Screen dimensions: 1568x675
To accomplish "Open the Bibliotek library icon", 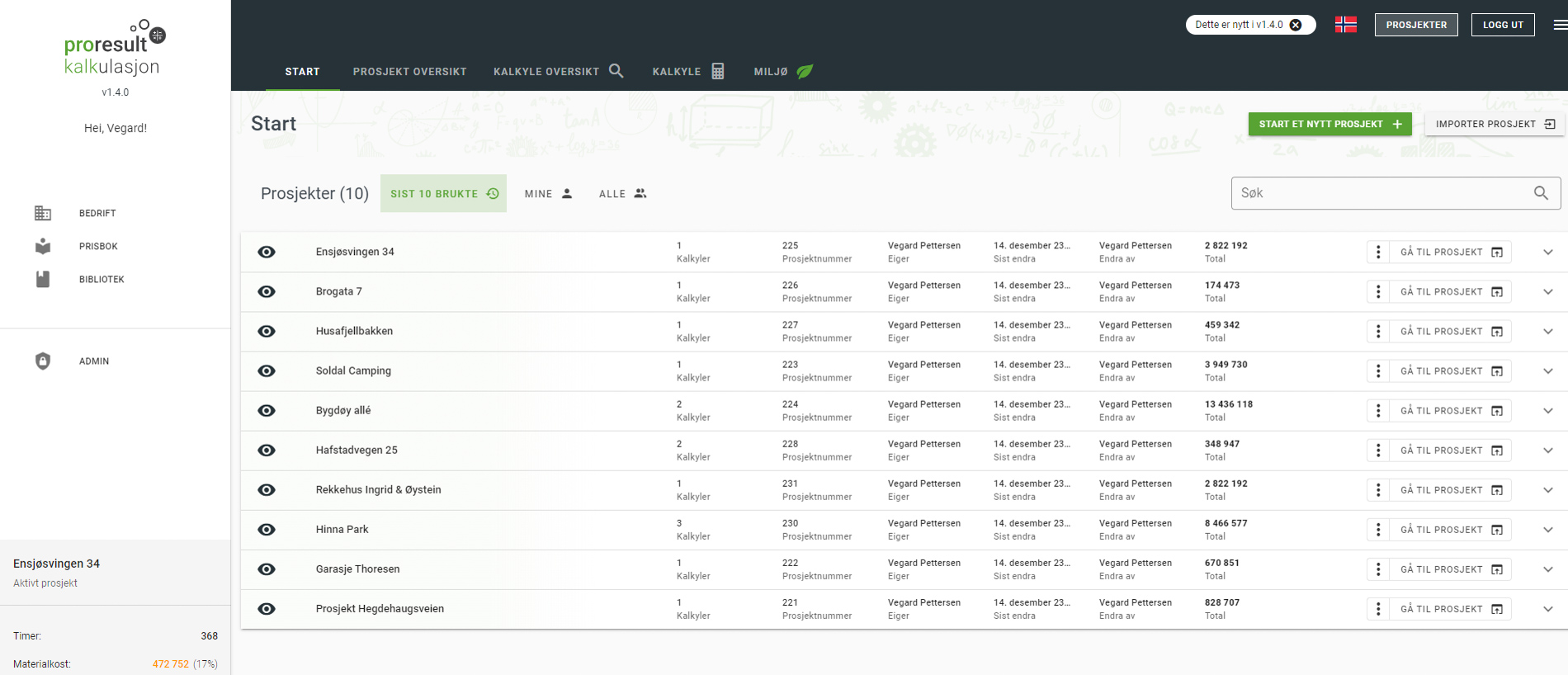I will click(43, 279).
